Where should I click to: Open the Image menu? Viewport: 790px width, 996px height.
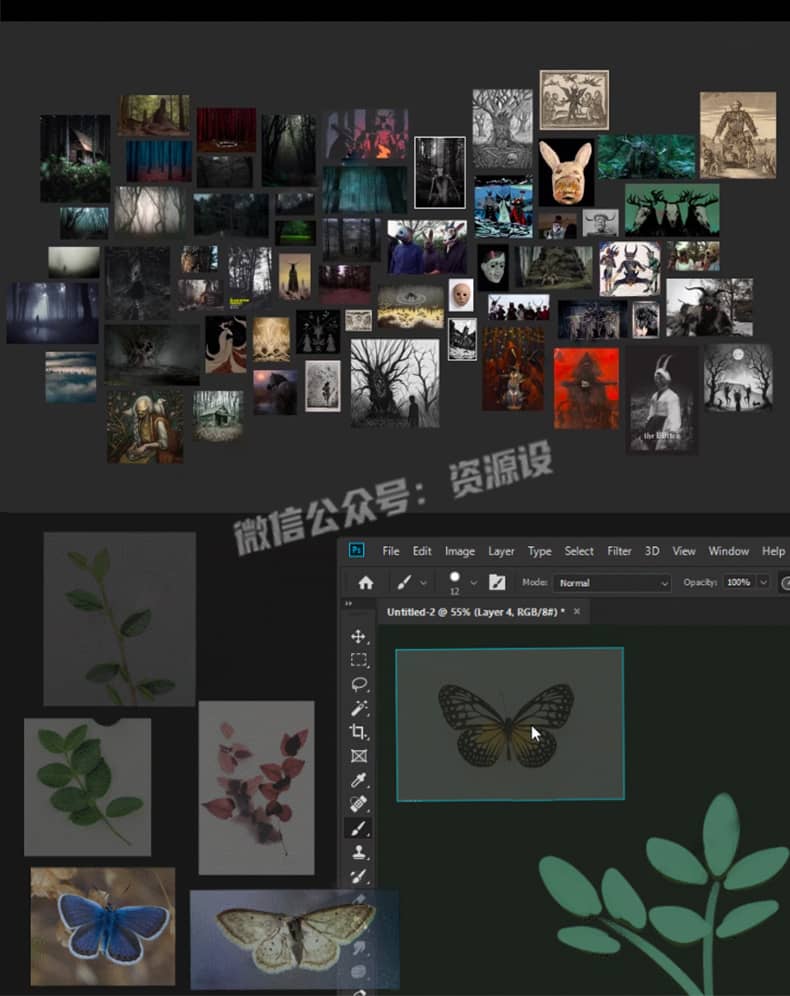tap(460, 551)
